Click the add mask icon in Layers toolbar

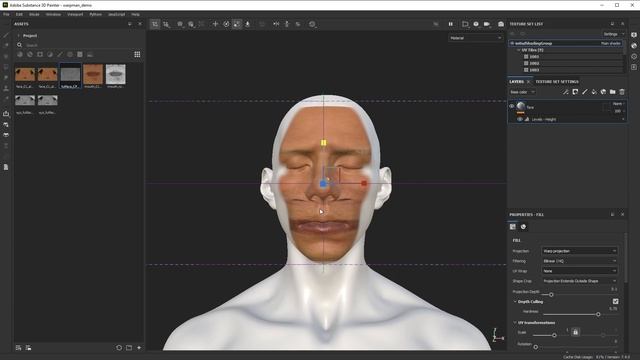pyautogui.click(x=575, y=92)
